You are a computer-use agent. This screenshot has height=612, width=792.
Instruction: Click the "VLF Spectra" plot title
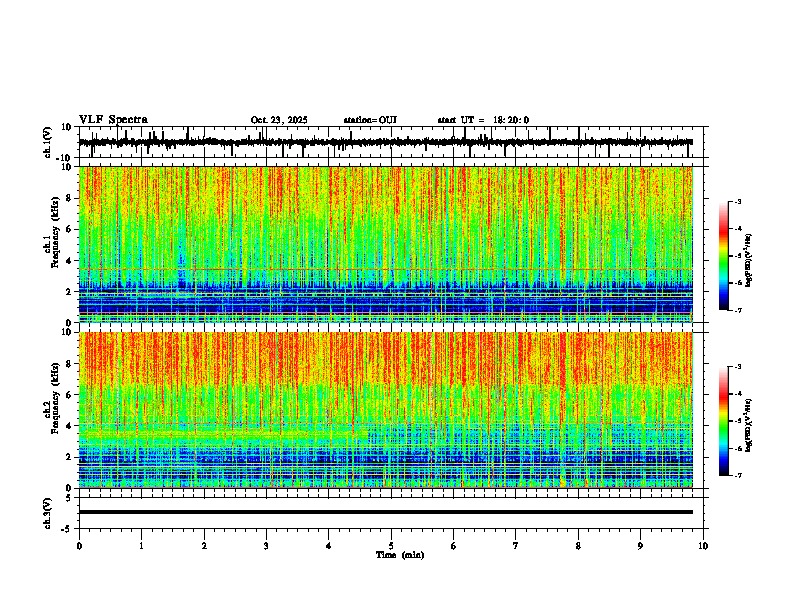pos(113,120)
